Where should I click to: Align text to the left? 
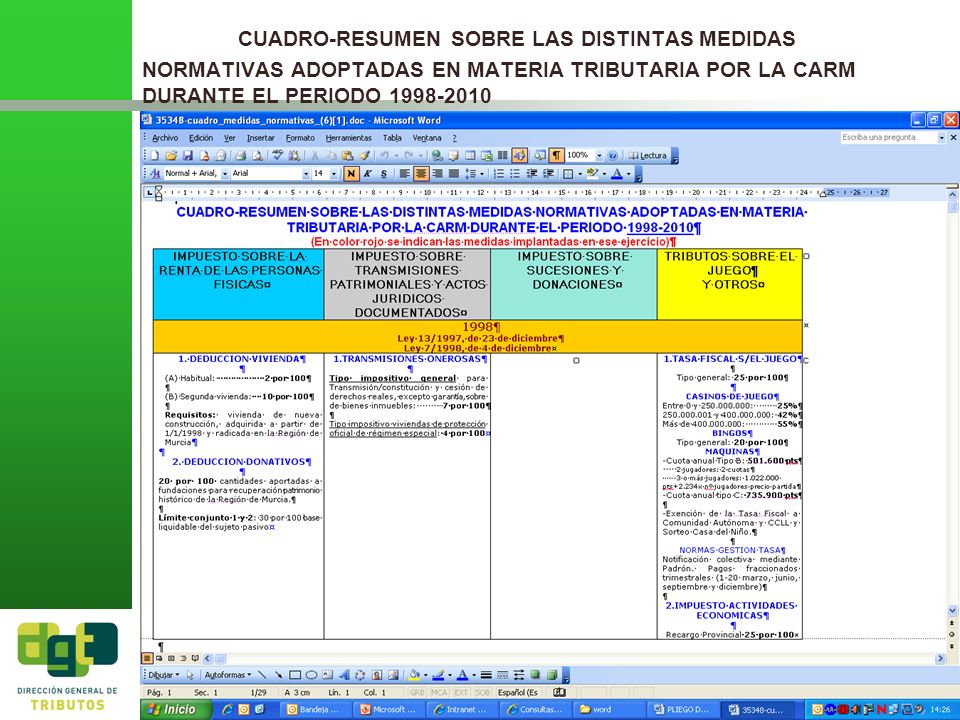coord(405,173)
